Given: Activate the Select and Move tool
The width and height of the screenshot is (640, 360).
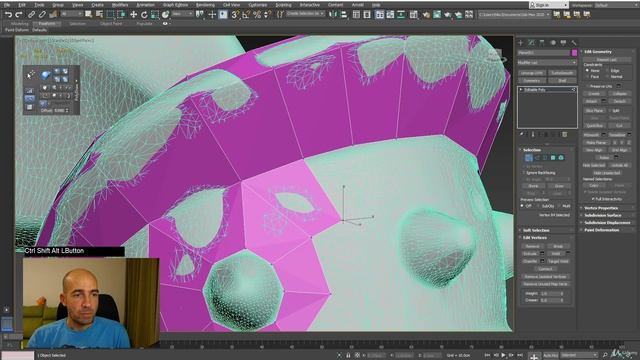Looking at the screenshot, I should pyautogui.click(x=133, y=15).
